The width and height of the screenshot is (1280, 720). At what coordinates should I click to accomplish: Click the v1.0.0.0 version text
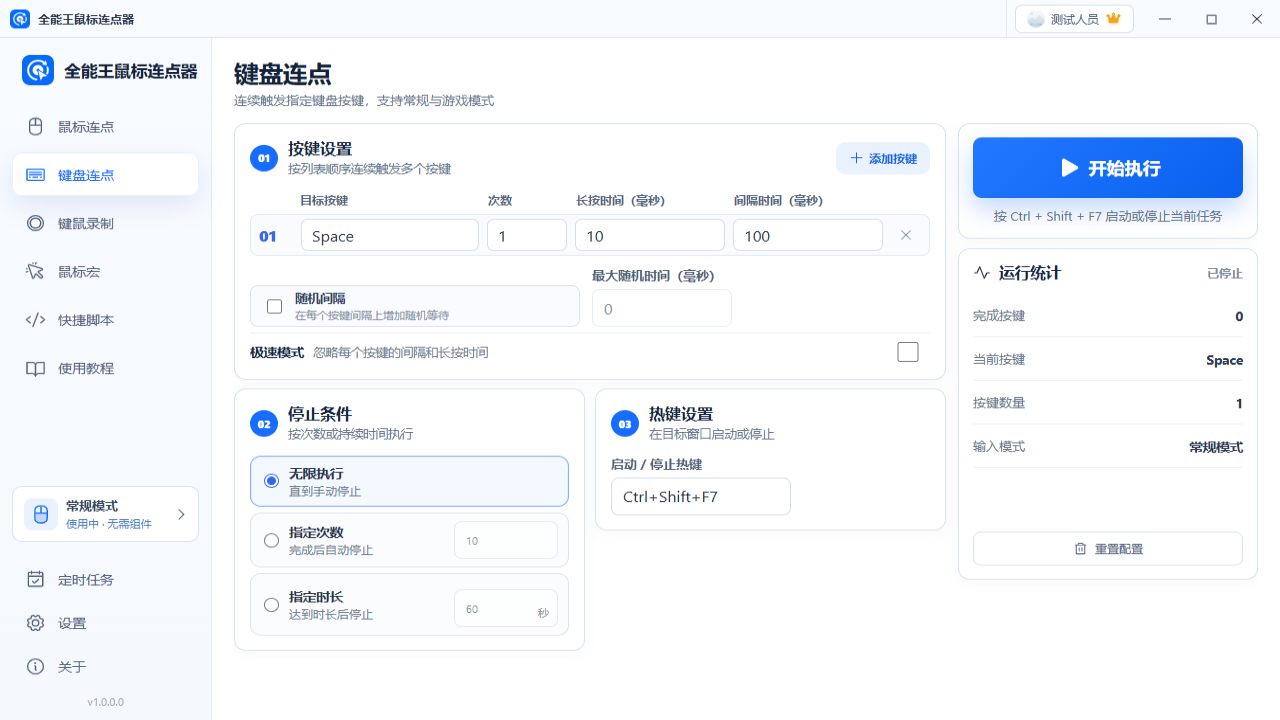(105, 702)
